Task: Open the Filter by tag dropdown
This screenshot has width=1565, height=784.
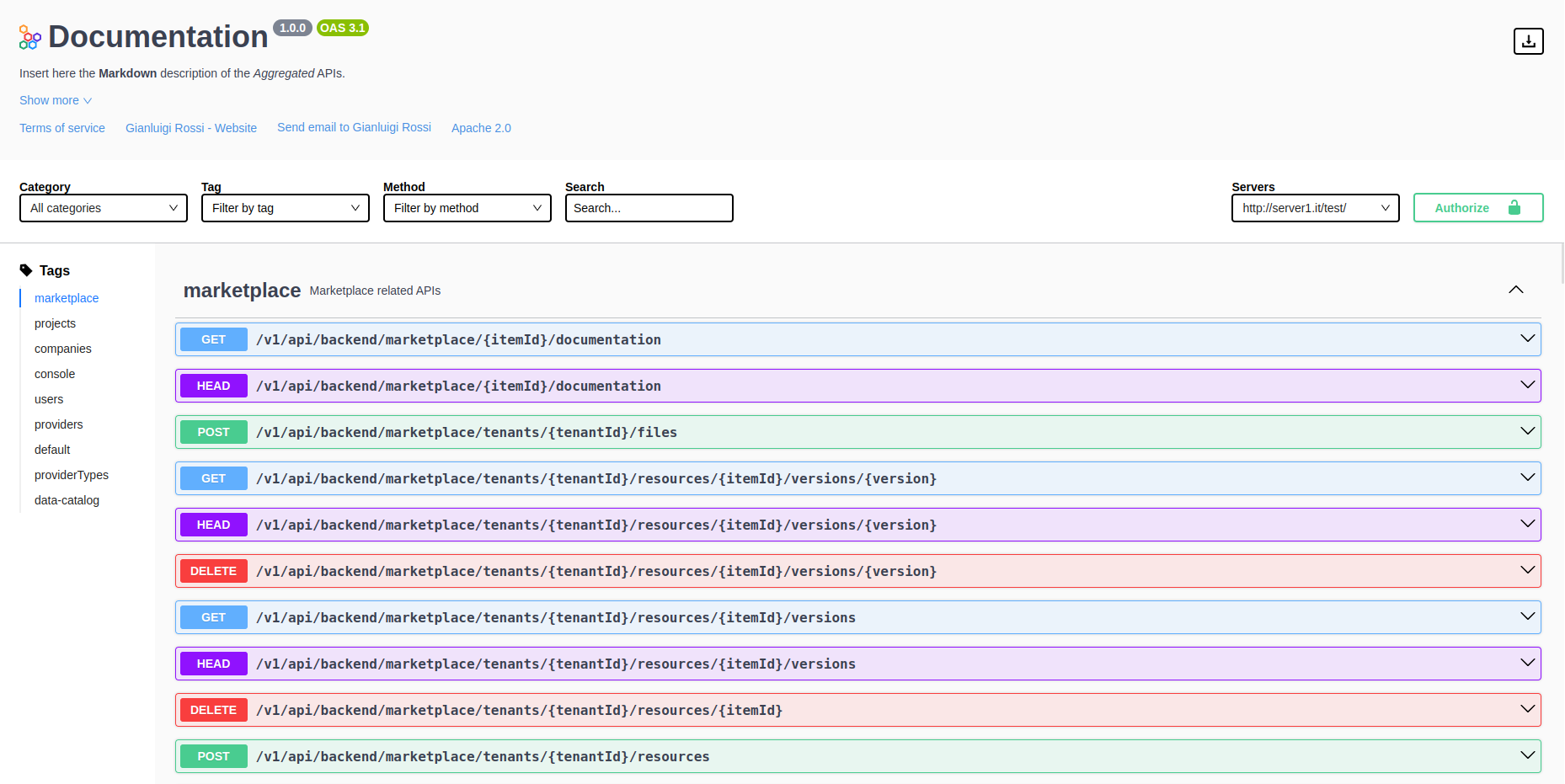Action: coord(286,208)
